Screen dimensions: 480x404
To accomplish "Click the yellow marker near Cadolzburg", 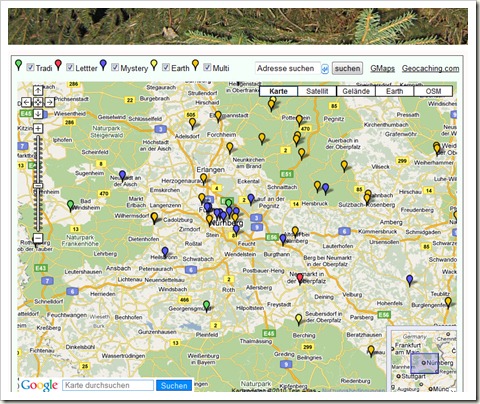I will 154,218.
